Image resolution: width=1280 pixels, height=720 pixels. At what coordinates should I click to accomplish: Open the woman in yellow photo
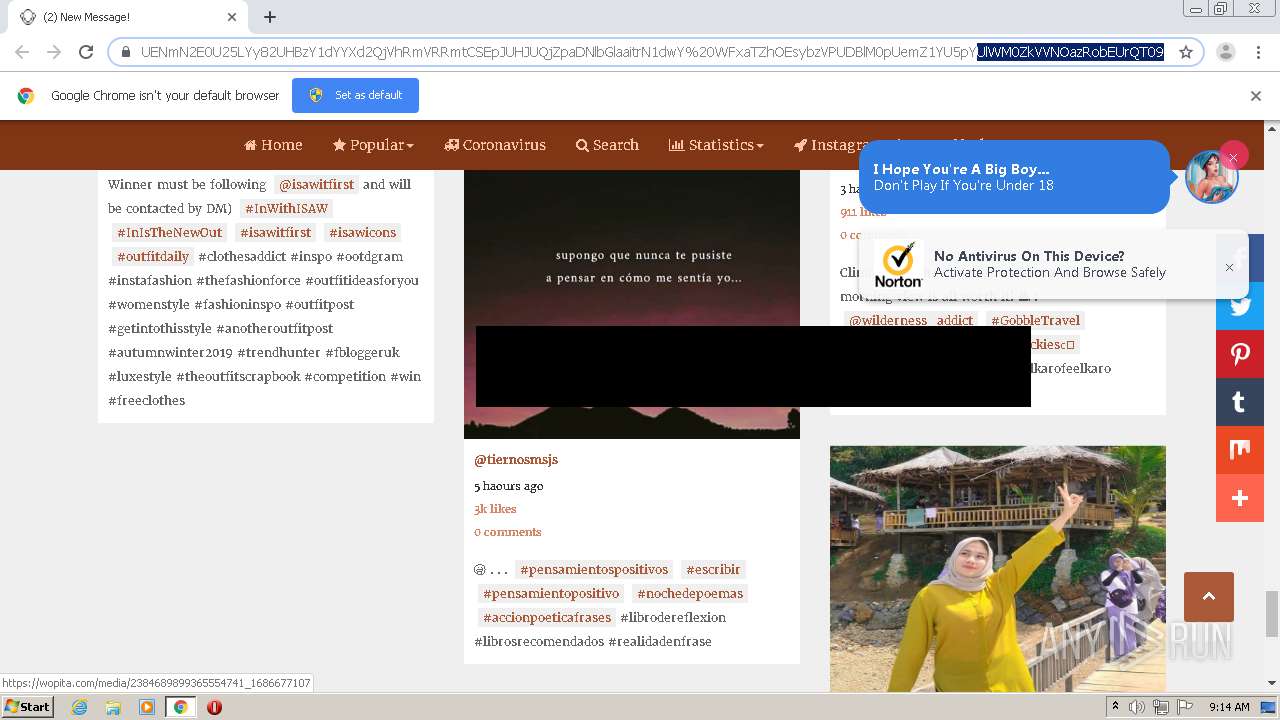pos(998,568)
